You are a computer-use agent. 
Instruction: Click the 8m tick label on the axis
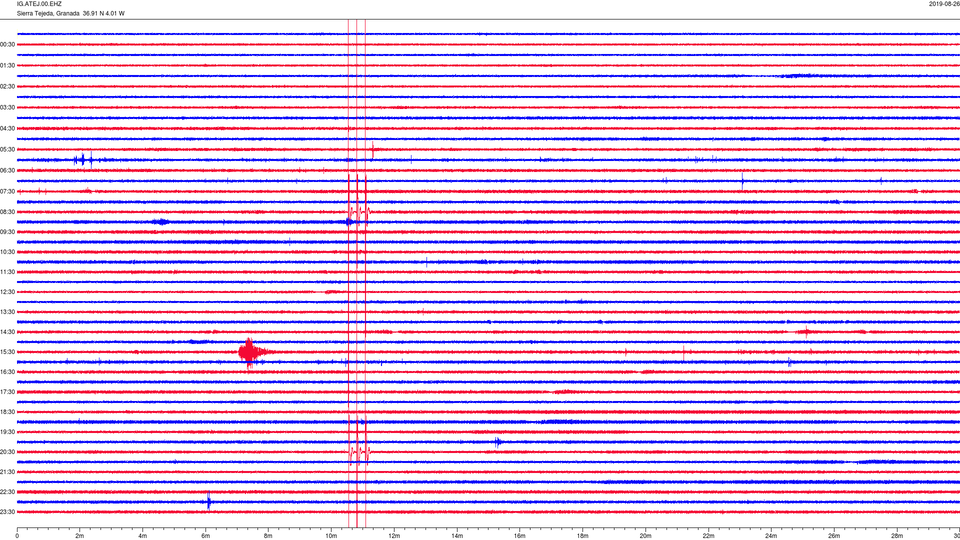point(268,536)
